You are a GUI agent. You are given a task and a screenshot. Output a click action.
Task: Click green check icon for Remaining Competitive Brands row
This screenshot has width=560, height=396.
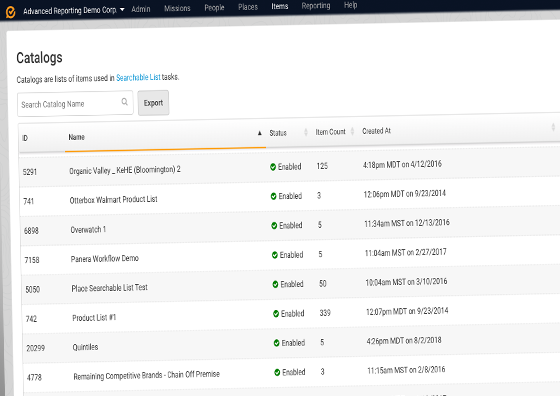(x=277, y=372)
